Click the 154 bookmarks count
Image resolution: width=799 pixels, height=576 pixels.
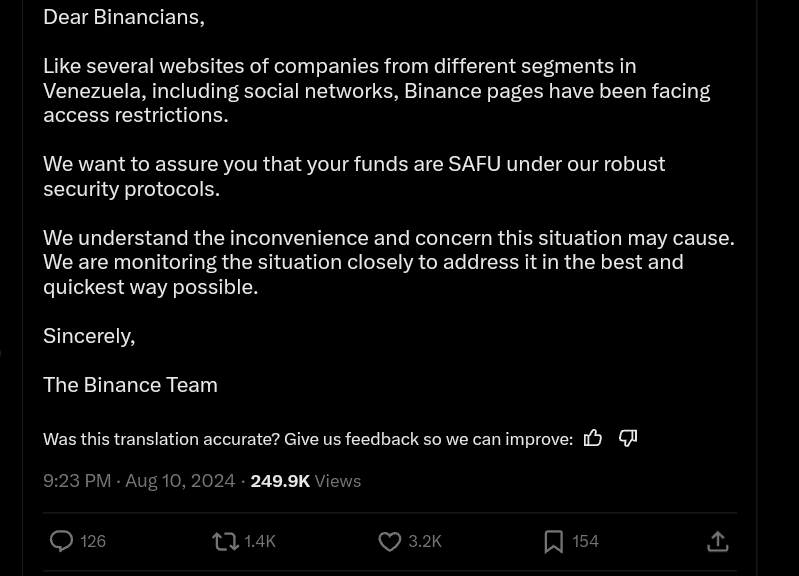[x=585, y=541]
